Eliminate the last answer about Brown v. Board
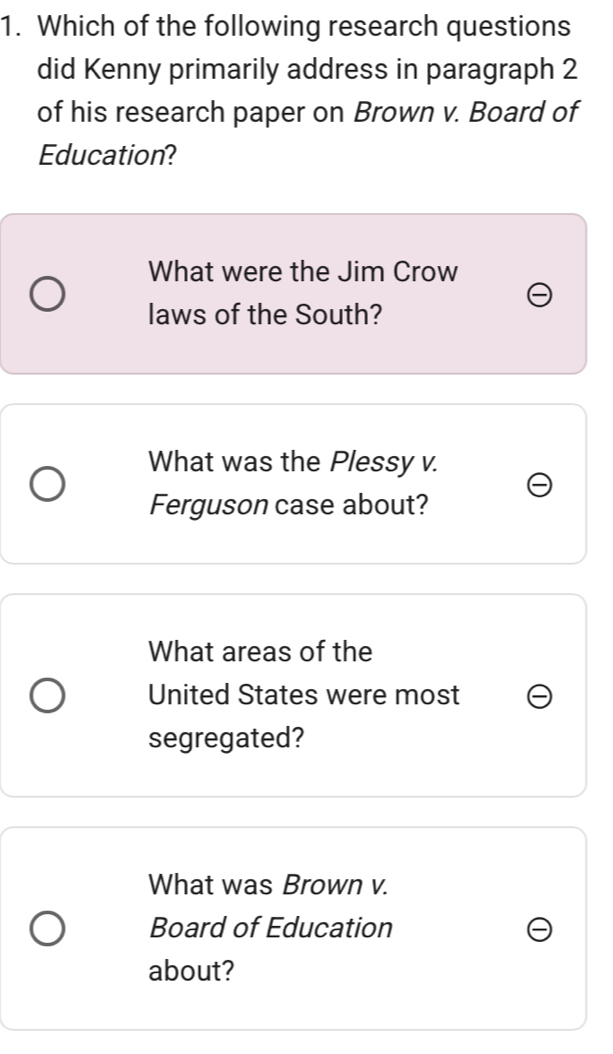 [x=537, y=929]
